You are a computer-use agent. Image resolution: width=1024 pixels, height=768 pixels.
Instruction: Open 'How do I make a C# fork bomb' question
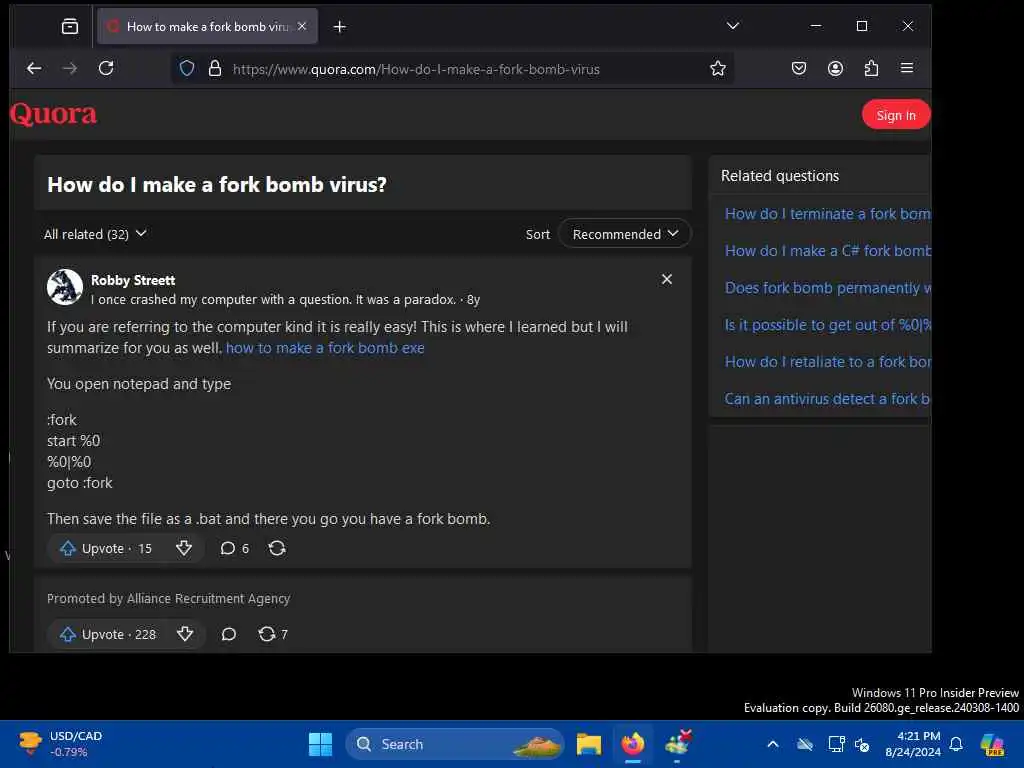827,251
